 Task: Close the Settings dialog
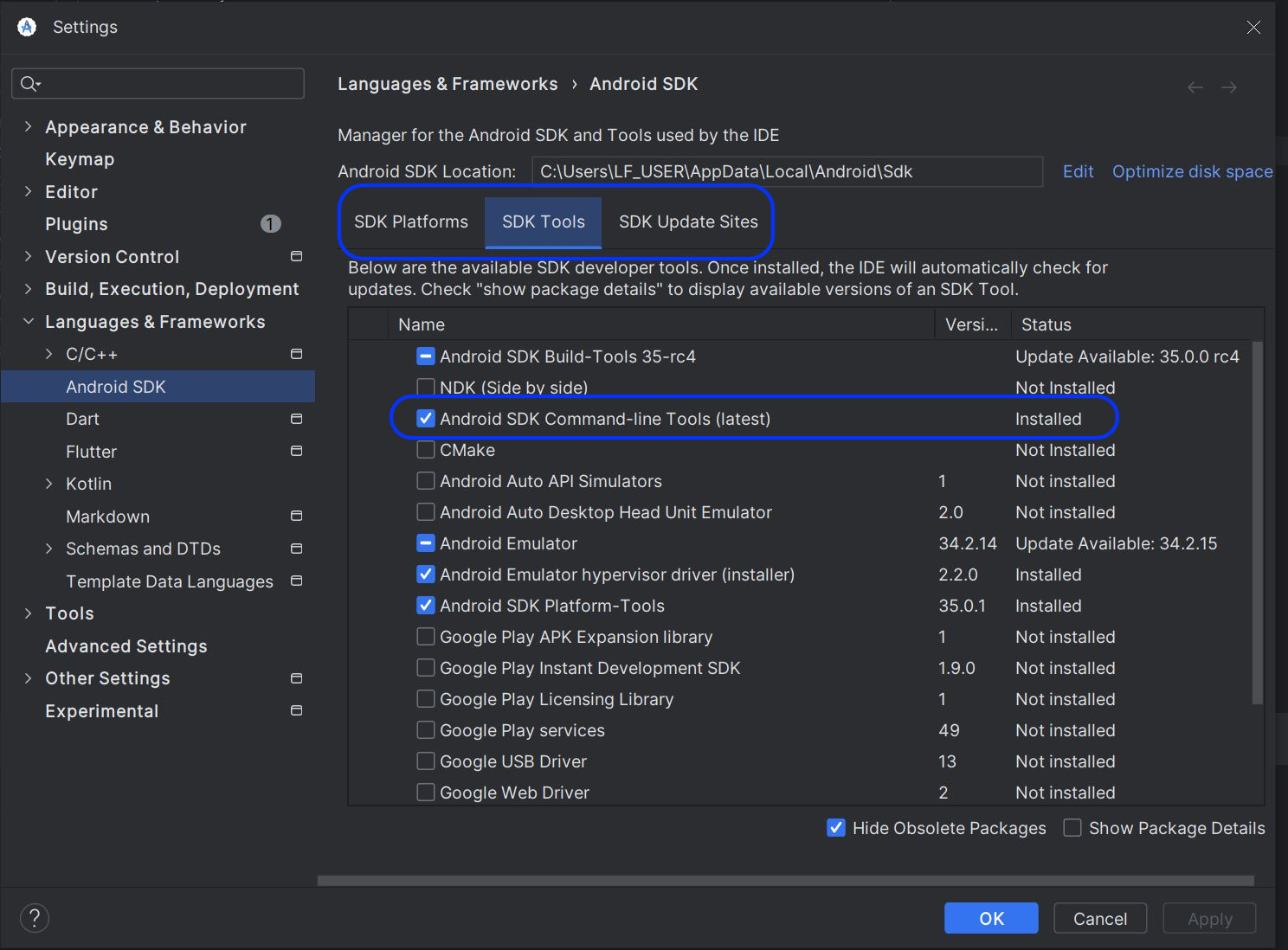(x=1253, y=28)
